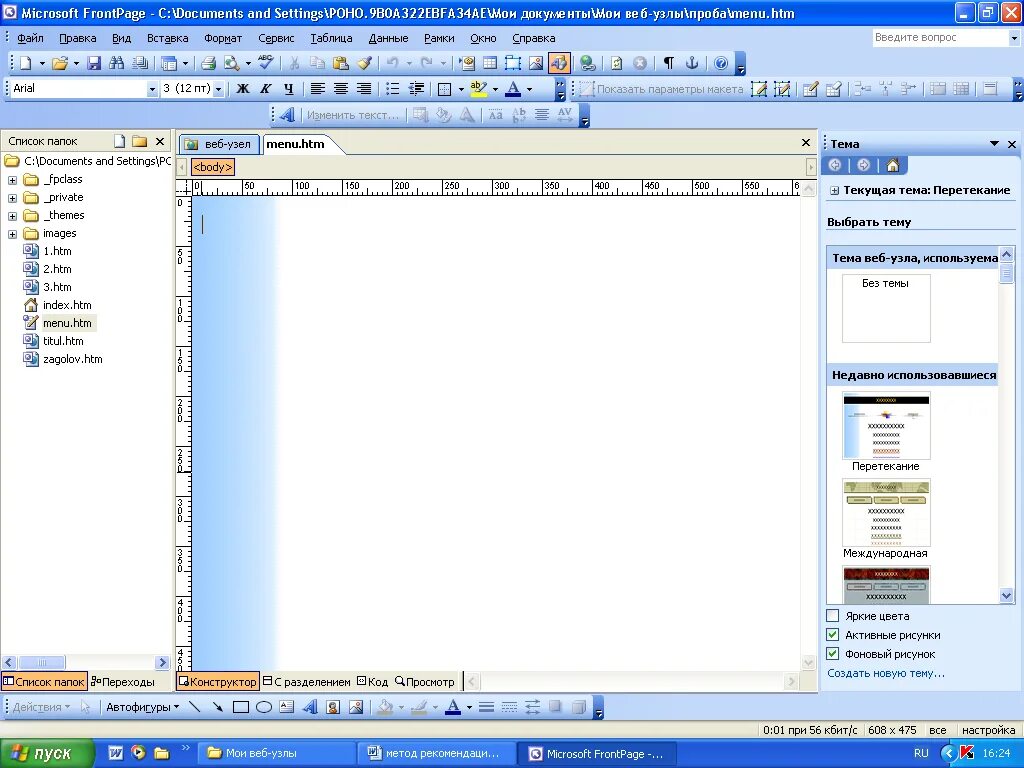Switch to the веб-узел tab

click(219, 144)
